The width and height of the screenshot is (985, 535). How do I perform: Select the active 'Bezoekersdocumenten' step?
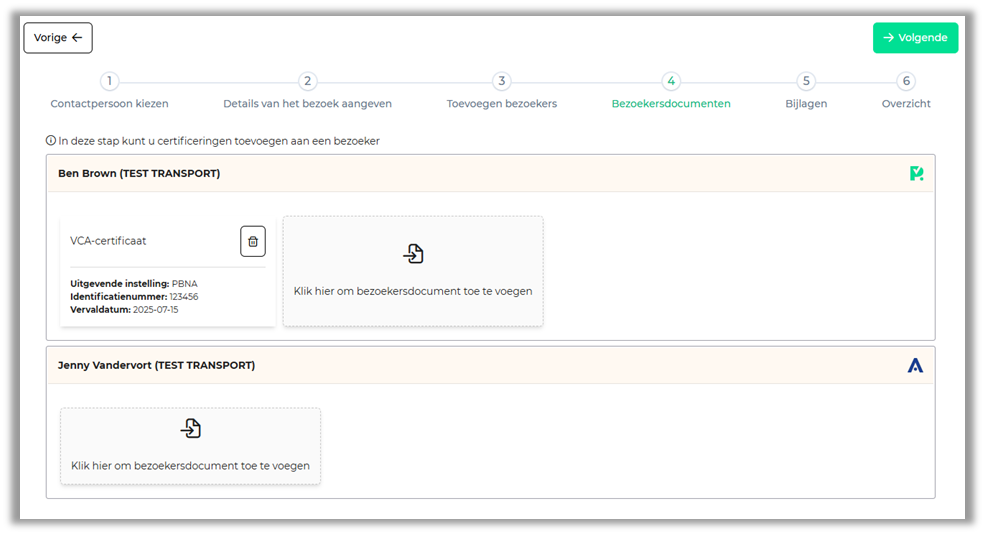pos(671,103)
